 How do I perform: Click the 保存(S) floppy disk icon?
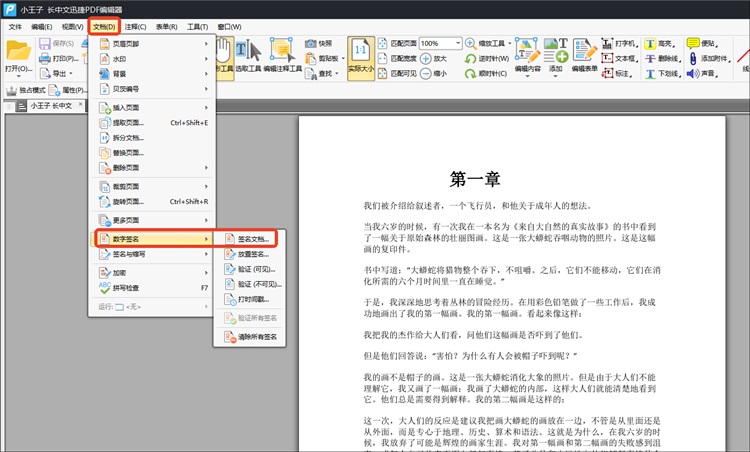click(x=44, y=44)
